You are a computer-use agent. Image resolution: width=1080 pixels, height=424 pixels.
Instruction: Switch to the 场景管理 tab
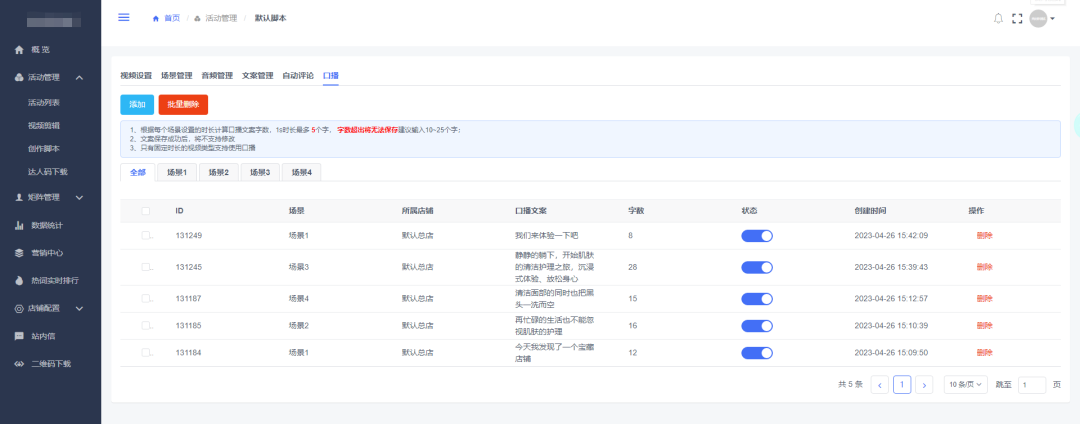[x=176, y=76]
